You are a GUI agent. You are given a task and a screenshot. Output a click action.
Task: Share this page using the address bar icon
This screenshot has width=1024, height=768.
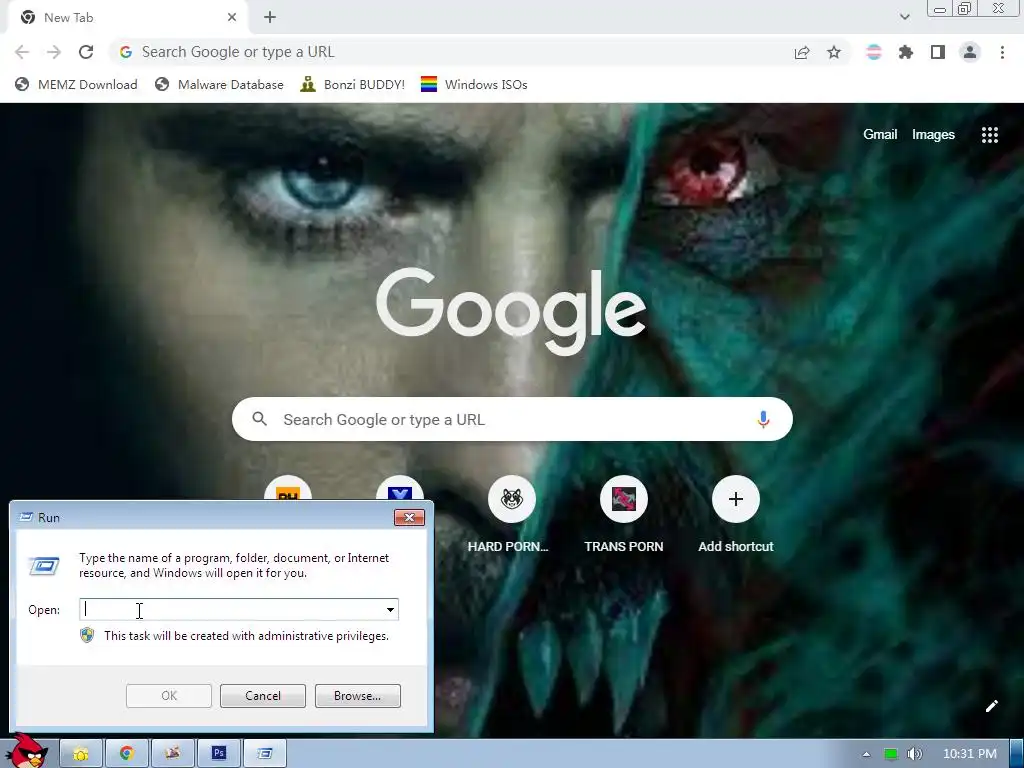tap(802, 52)
